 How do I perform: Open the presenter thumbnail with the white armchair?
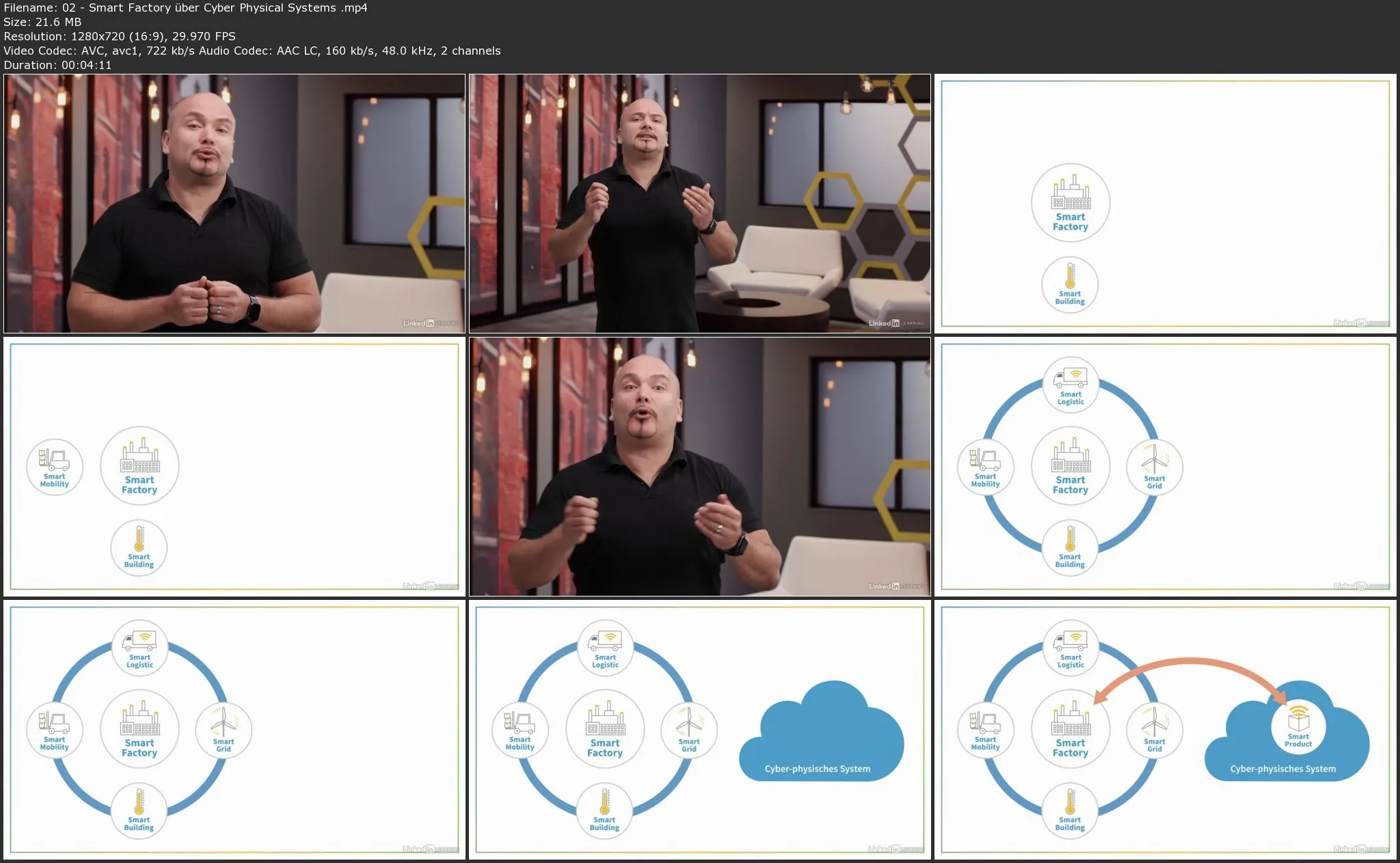[699, 204]
